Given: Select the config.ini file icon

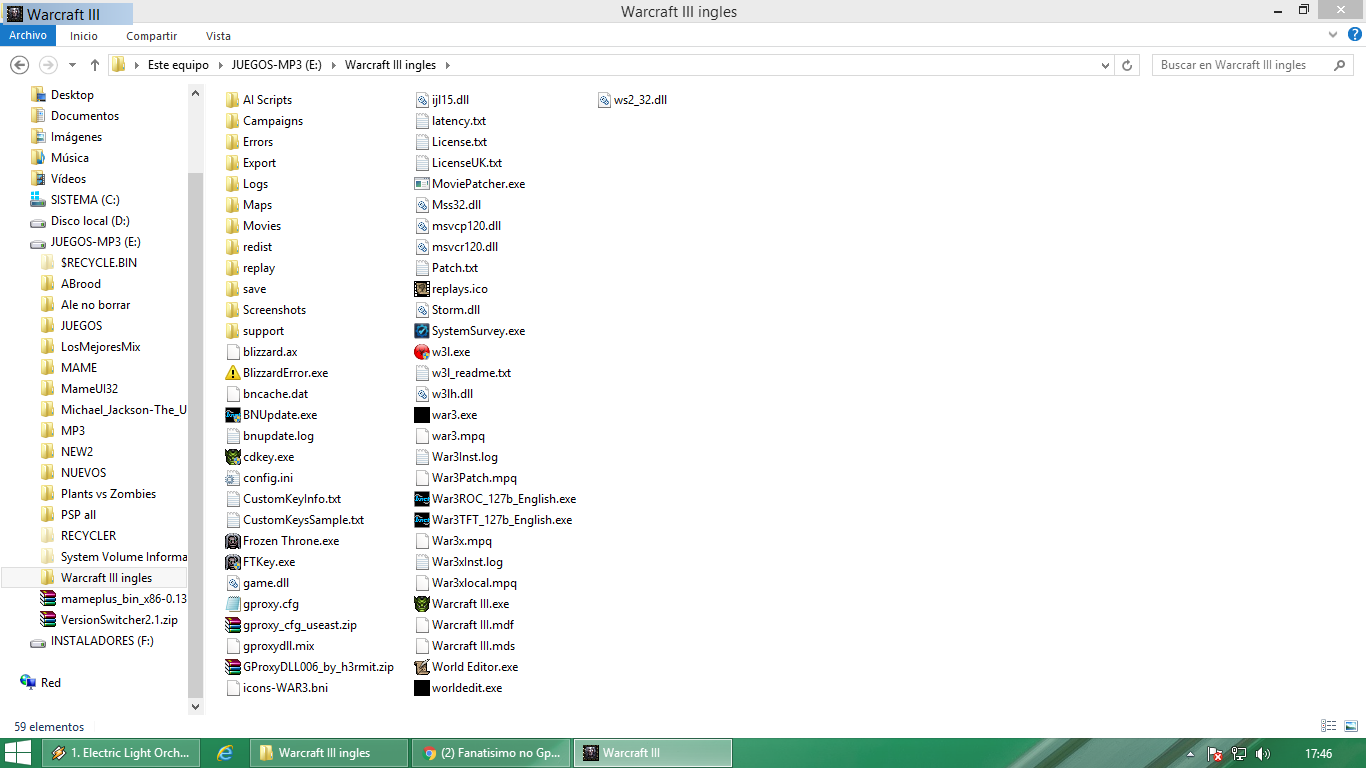Looking at the screenshot, I should point(233,478).
